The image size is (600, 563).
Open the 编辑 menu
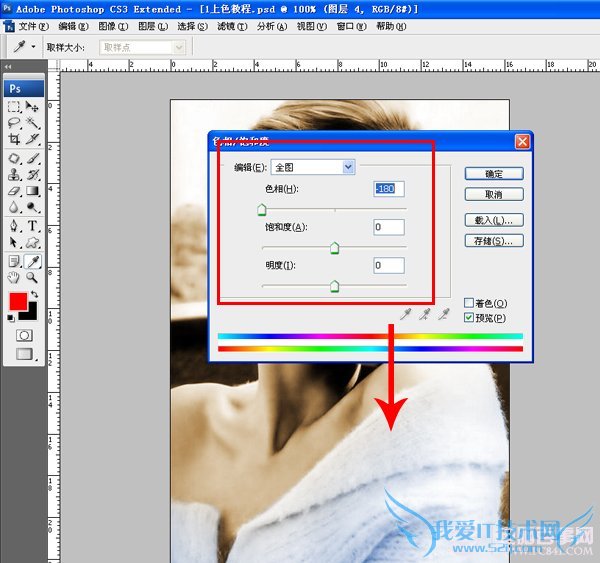pyautogui.click(x=73, y=26)
